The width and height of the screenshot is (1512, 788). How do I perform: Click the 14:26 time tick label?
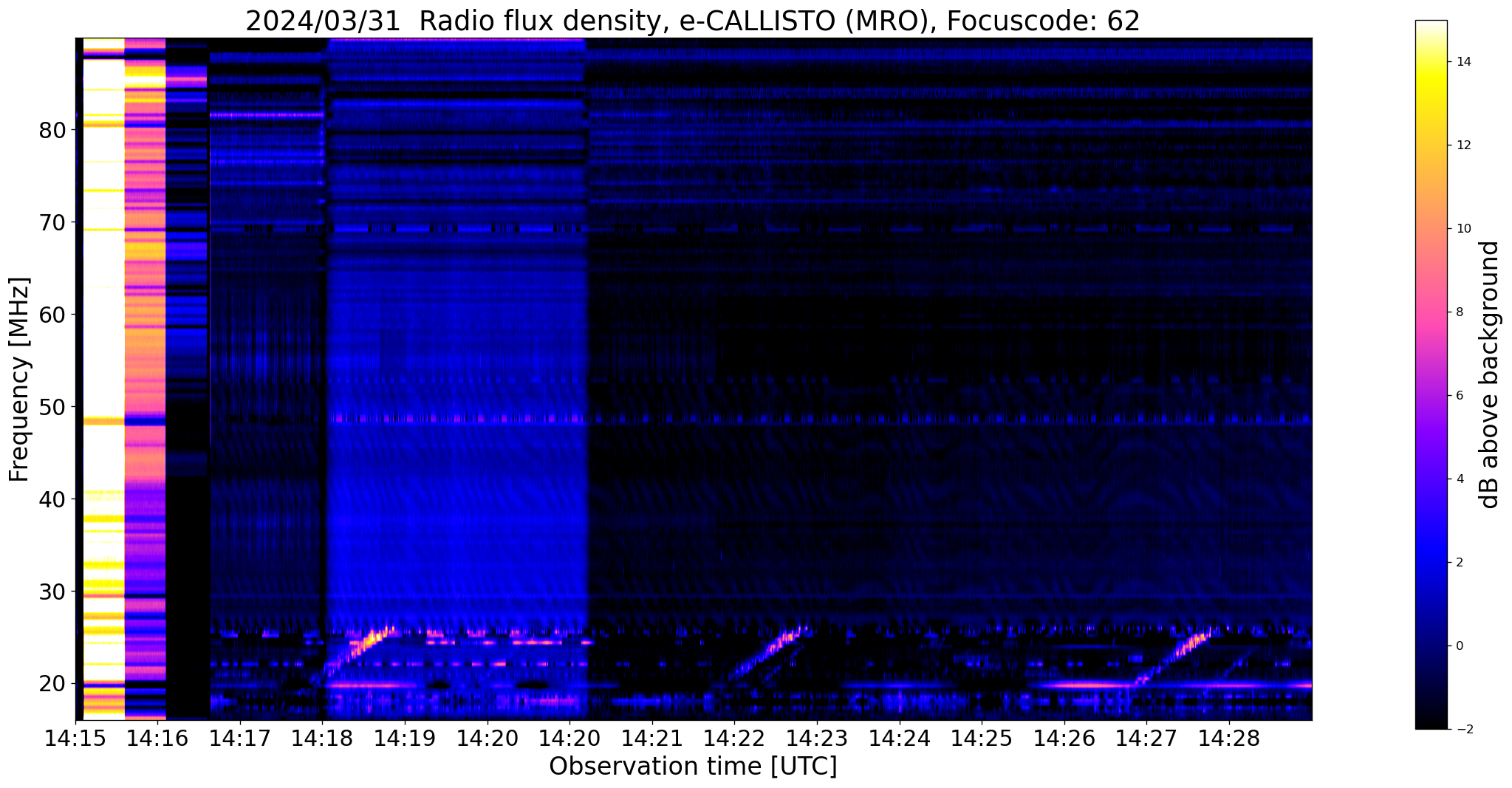click(1064, 739)
